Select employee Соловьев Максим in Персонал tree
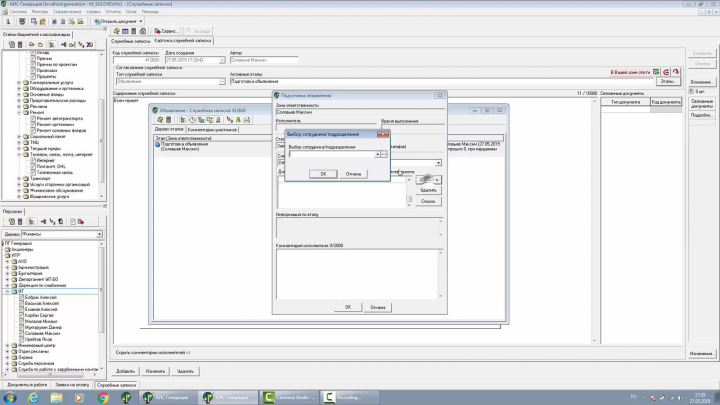This screenshot has height=405, width=720. click(x=42, y=333)
